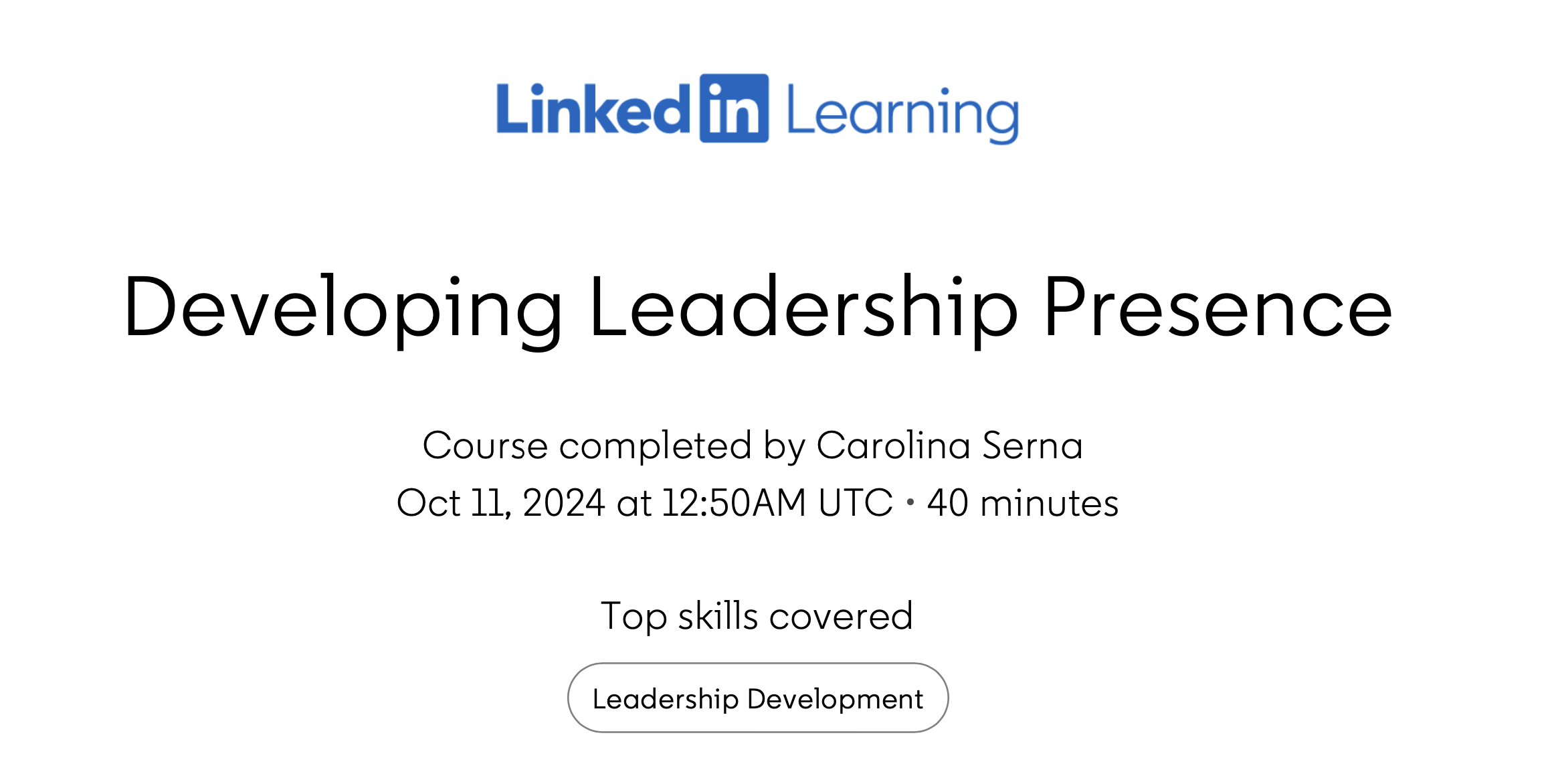Click the word 'Leadership' in the title
The height and width of the screenshot is (784, 1554).
tap(803, 309)
